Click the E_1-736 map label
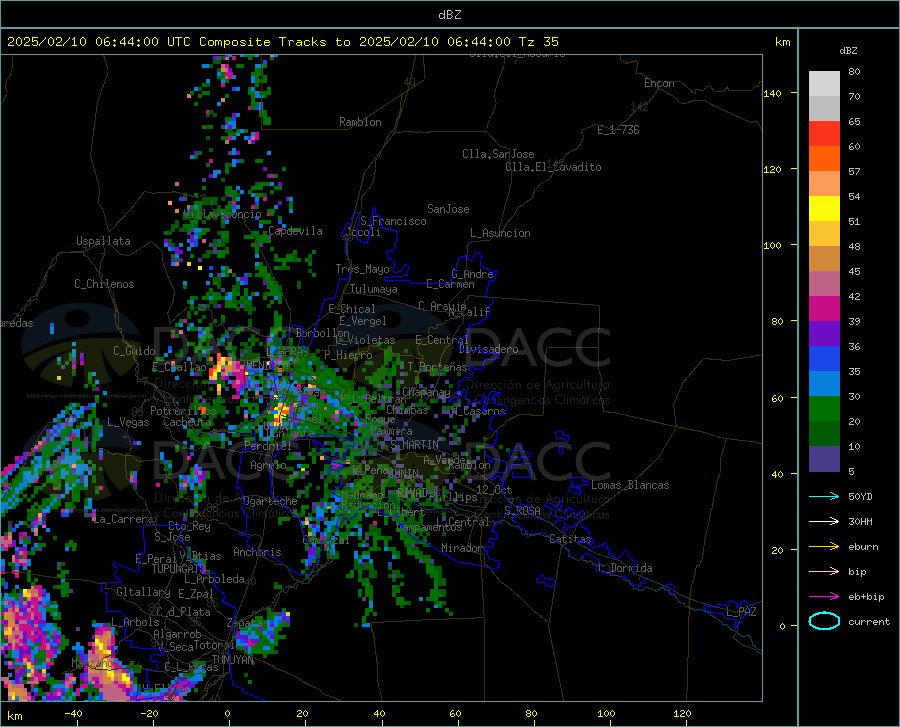 [618, 130]
